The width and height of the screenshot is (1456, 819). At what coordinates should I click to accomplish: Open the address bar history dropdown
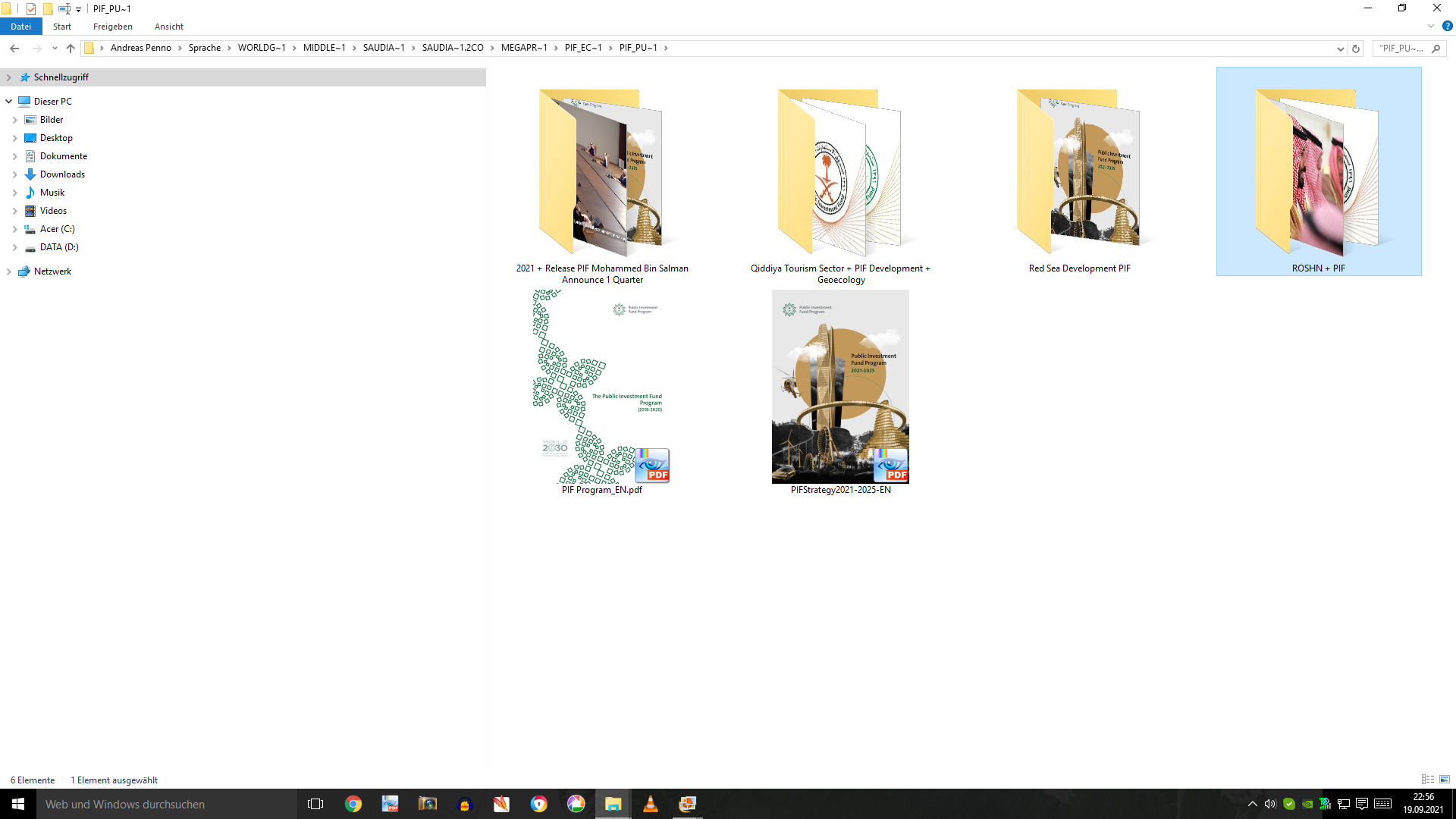coord(1340,49)
